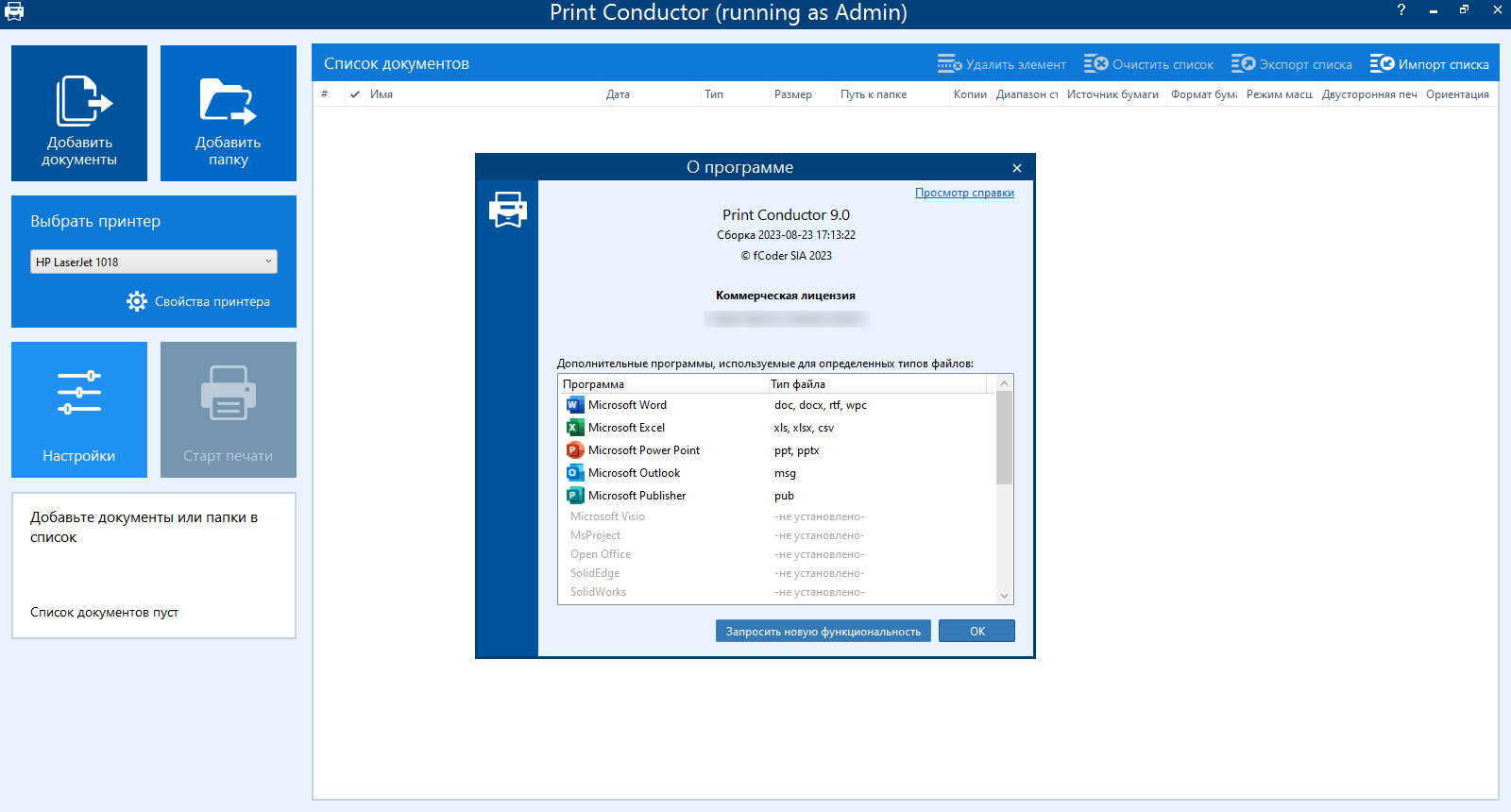Click the program list scroll up arrow

[x=1004, y=383]
